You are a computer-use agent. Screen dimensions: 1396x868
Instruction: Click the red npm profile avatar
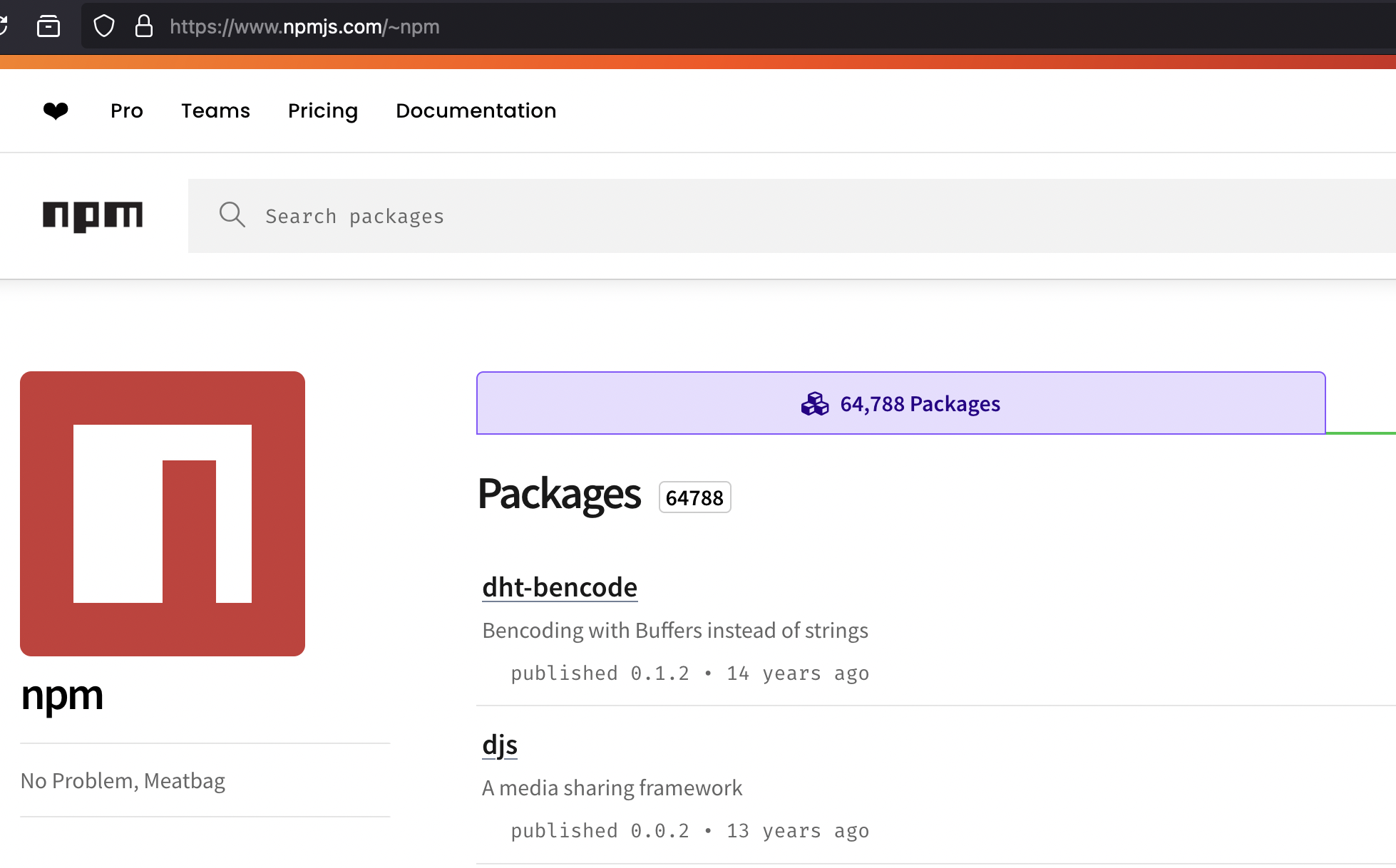pyautogui.click(x=163, y=514)
